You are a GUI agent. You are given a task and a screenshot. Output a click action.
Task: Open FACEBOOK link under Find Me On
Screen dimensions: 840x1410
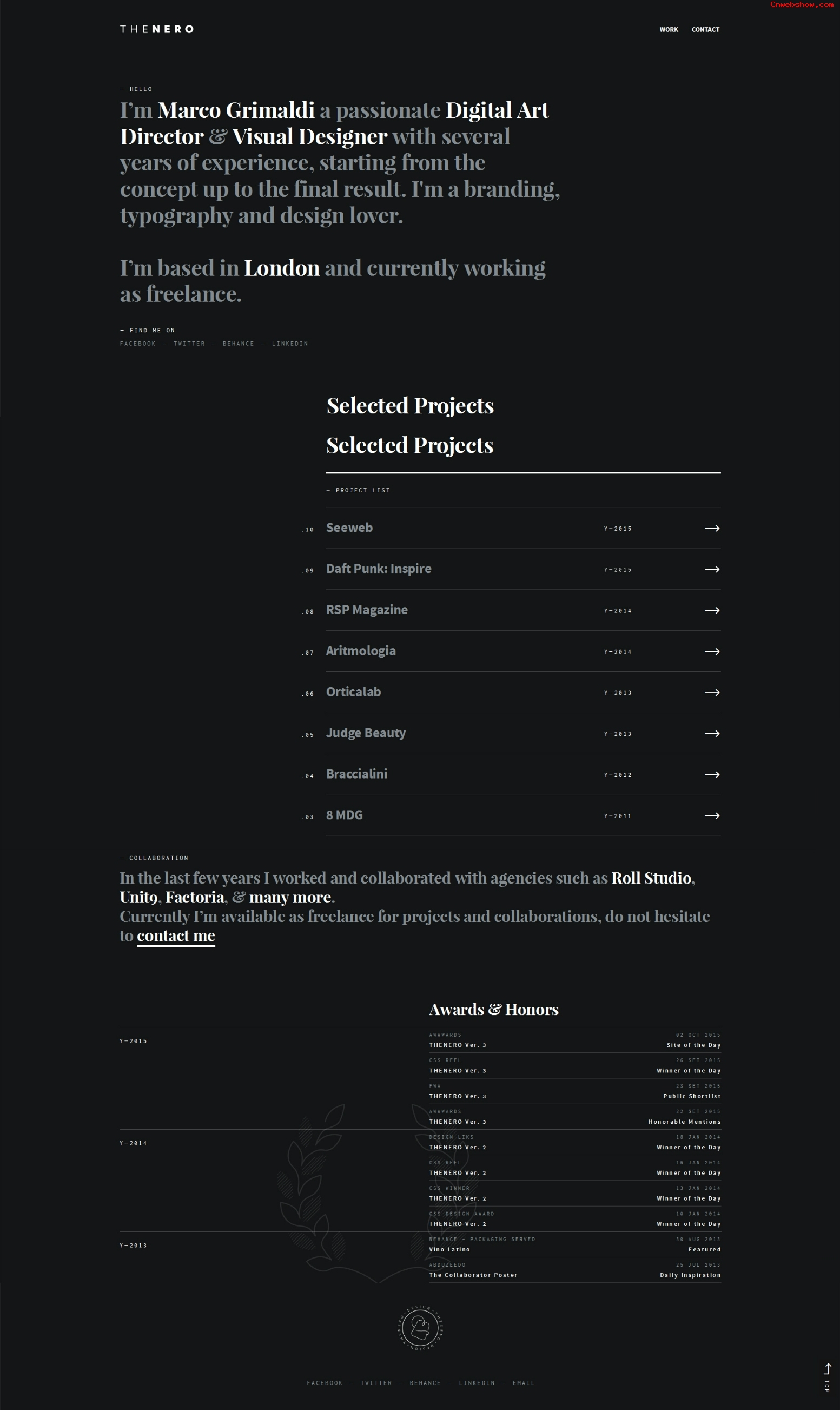click(137, 344)
